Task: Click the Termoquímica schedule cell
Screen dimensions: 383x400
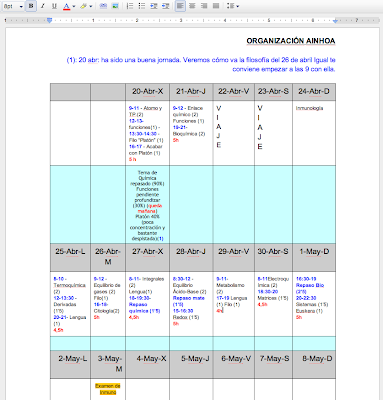Action: coord(70,304)
